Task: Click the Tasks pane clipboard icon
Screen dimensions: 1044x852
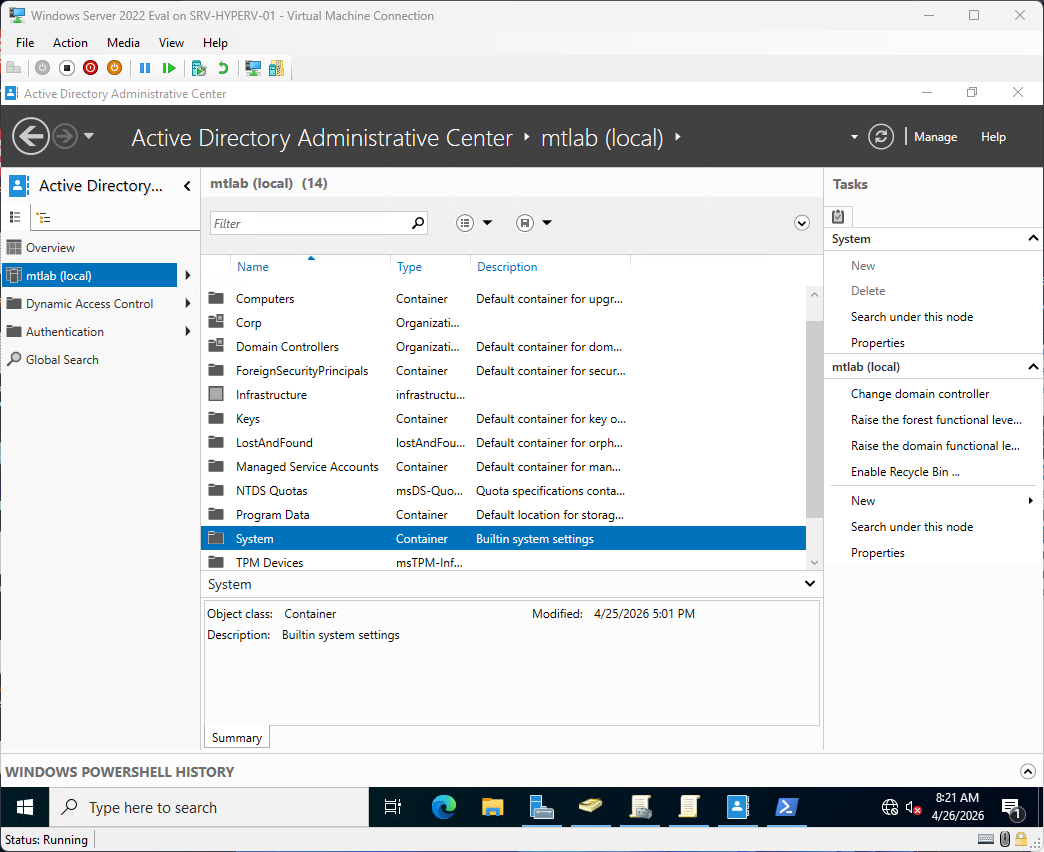Action: (x=838, y=216)
